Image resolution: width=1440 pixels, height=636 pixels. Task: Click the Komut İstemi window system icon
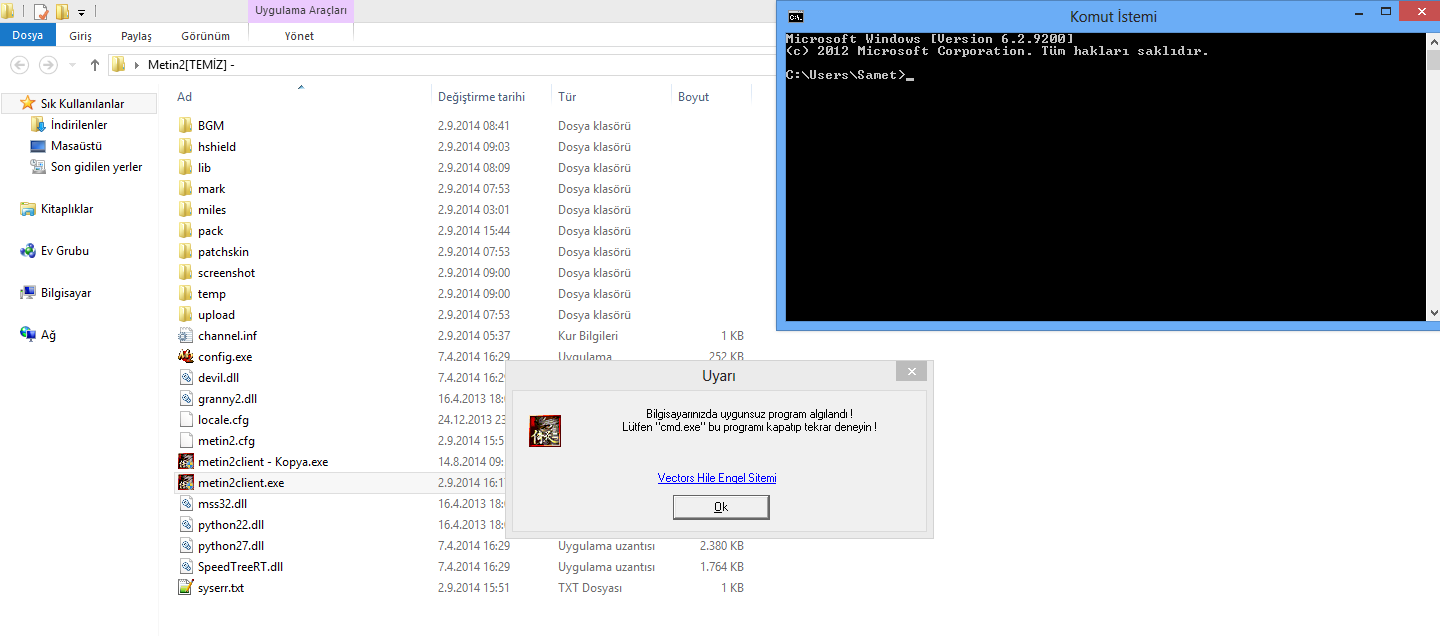pyautogui.click(x=795, y=16)
